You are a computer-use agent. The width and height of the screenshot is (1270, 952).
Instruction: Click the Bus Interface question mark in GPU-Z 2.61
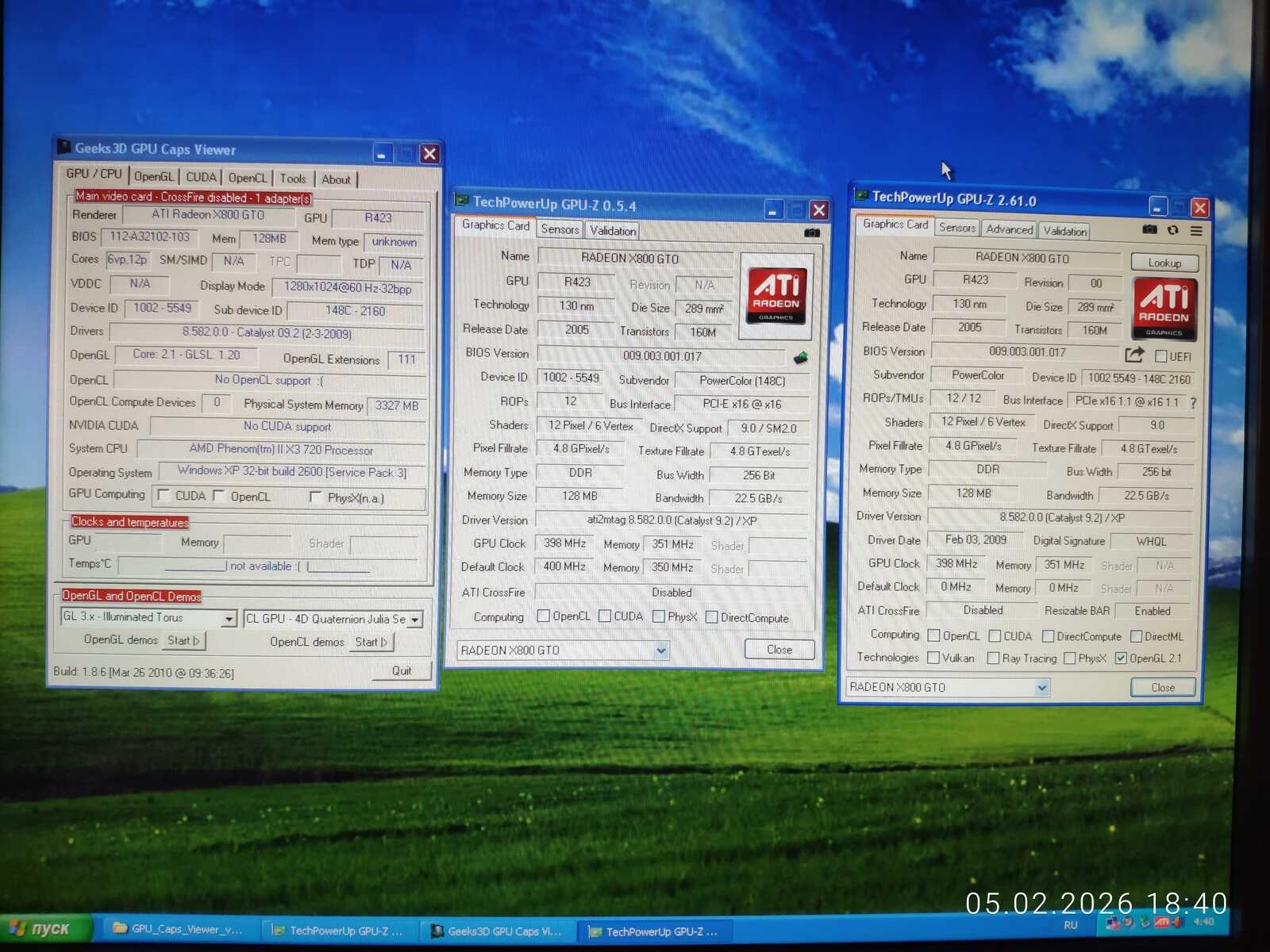tap(1193, 403)
